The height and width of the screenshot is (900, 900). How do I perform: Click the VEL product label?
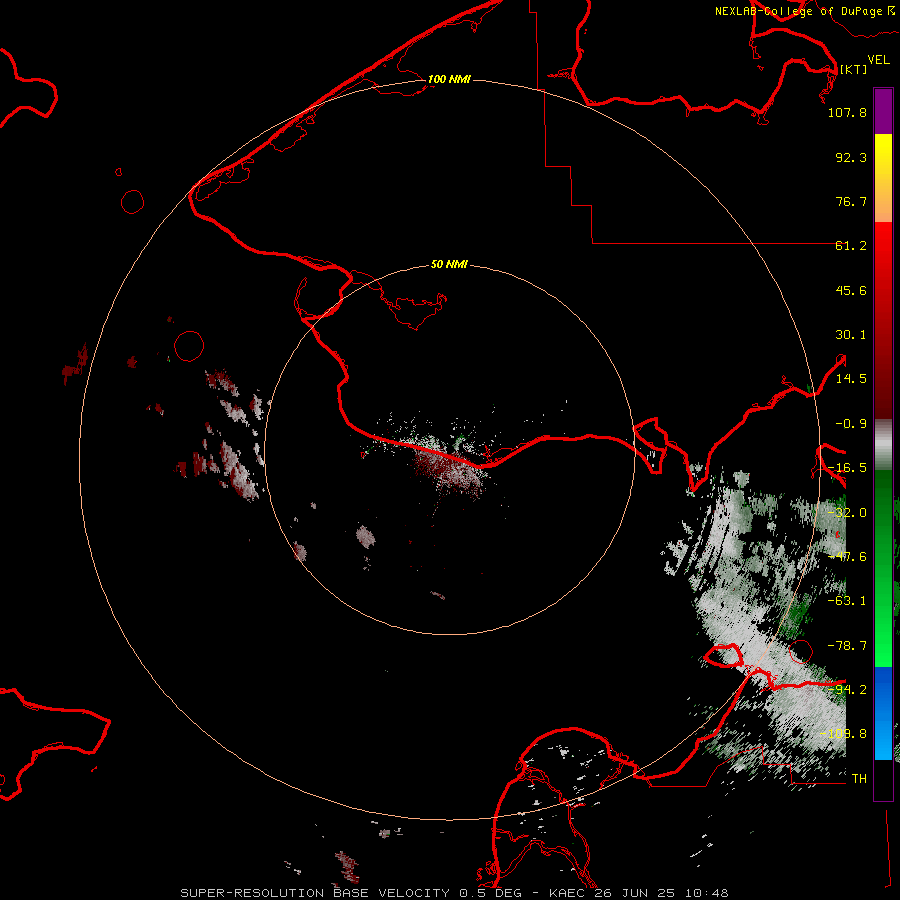coord(878,60)
